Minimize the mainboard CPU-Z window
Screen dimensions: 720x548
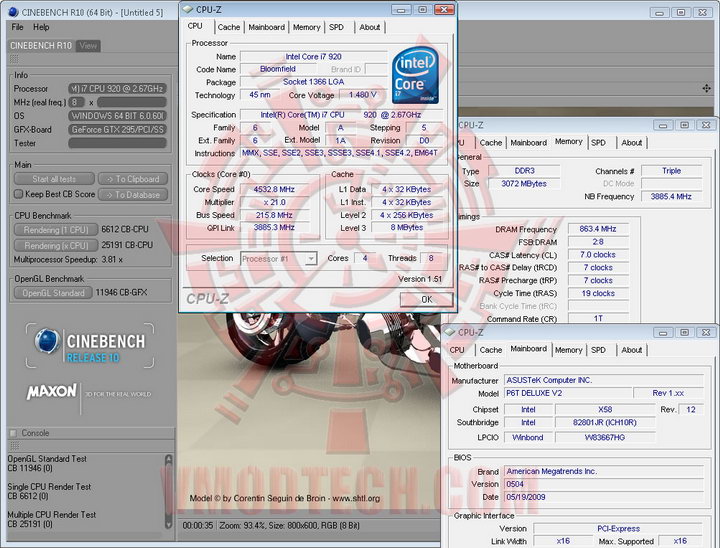click(x=663, y=333)
